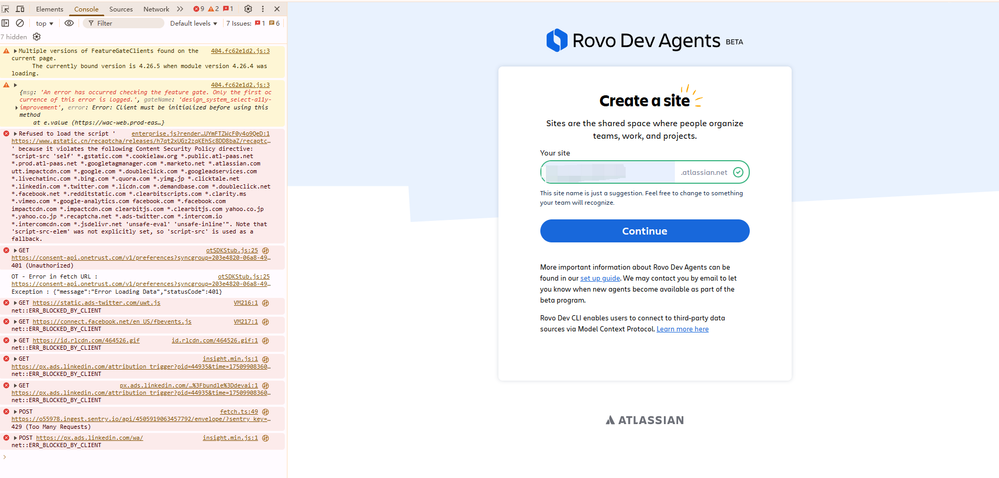Open the Default levels dropdown
Viewport: 999px width, 478px height.
pyautogui.click(x=194, y=23)
